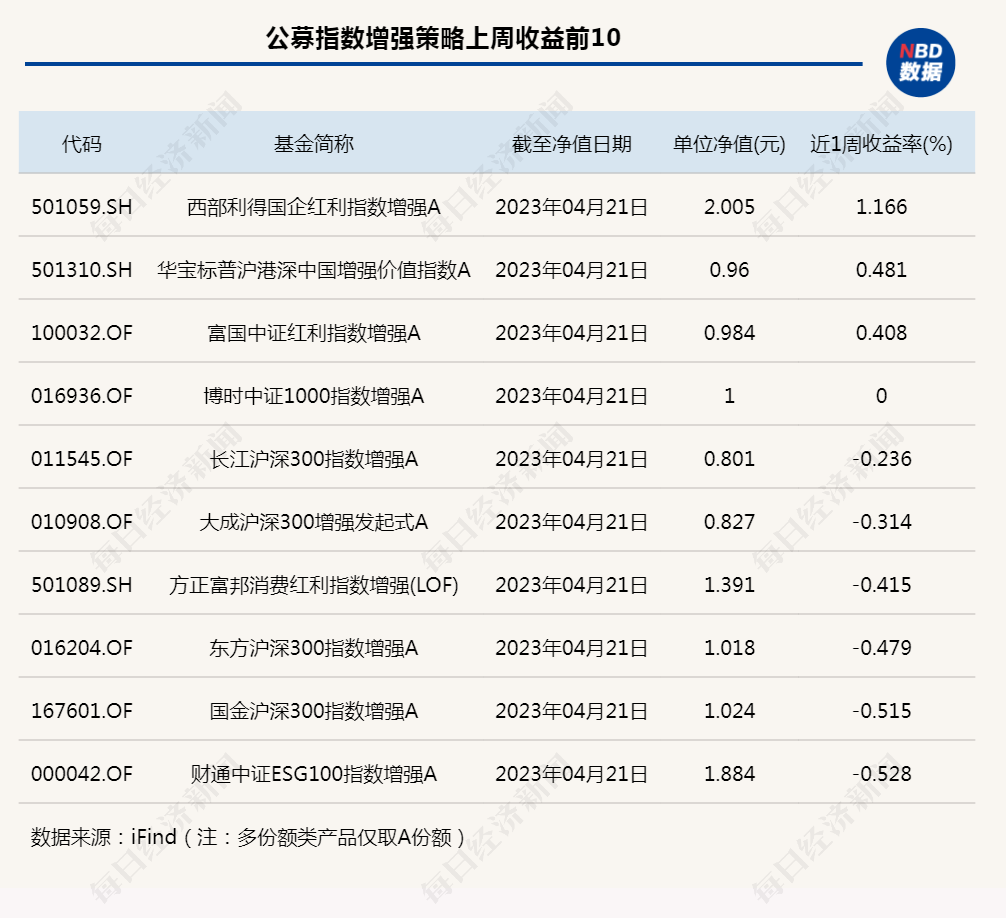
Task: Click the date in the 501059.SH row
Action: [x=572, y=207]
